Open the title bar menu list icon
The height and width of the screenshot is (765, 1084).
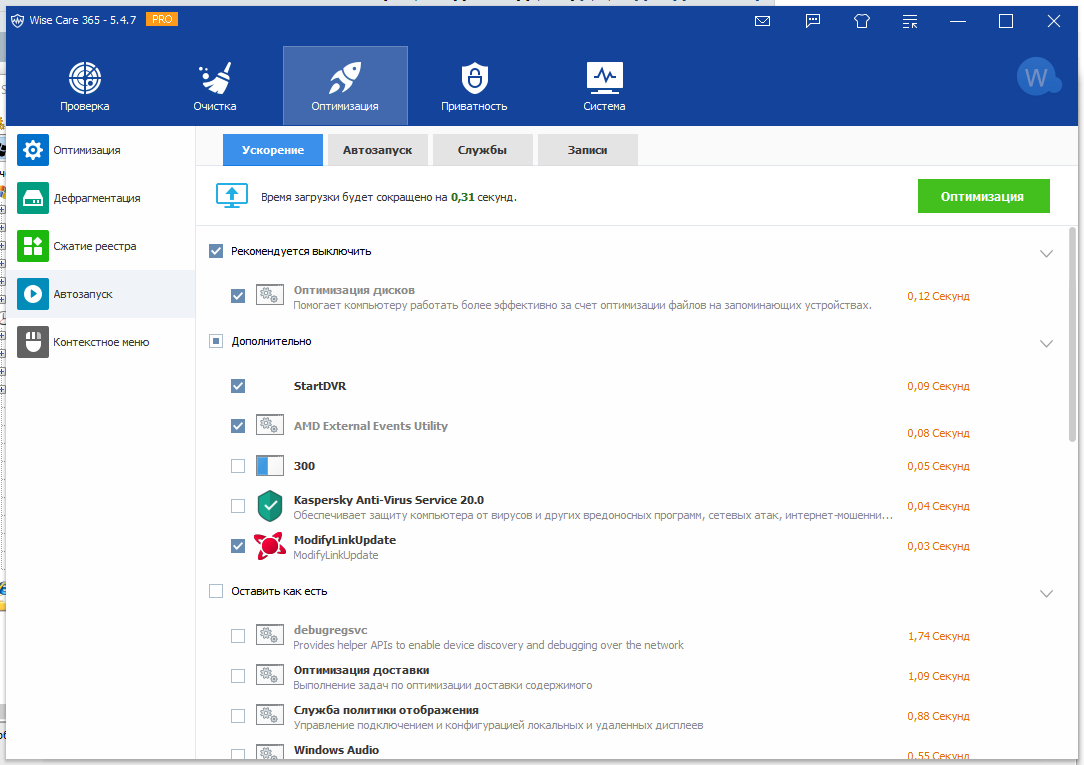pos(910,21)
